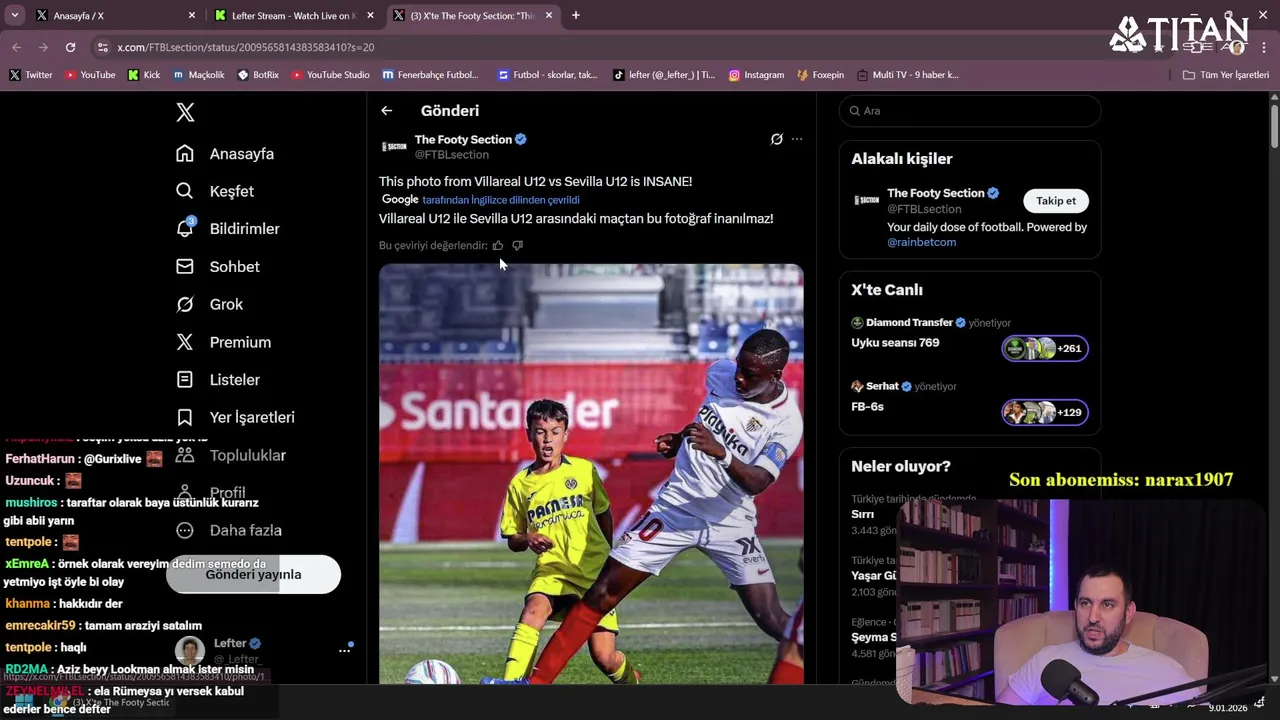Open the post's three-dot more menu
The height and width of the screenshot is (720, 1280).
[797, 139]
